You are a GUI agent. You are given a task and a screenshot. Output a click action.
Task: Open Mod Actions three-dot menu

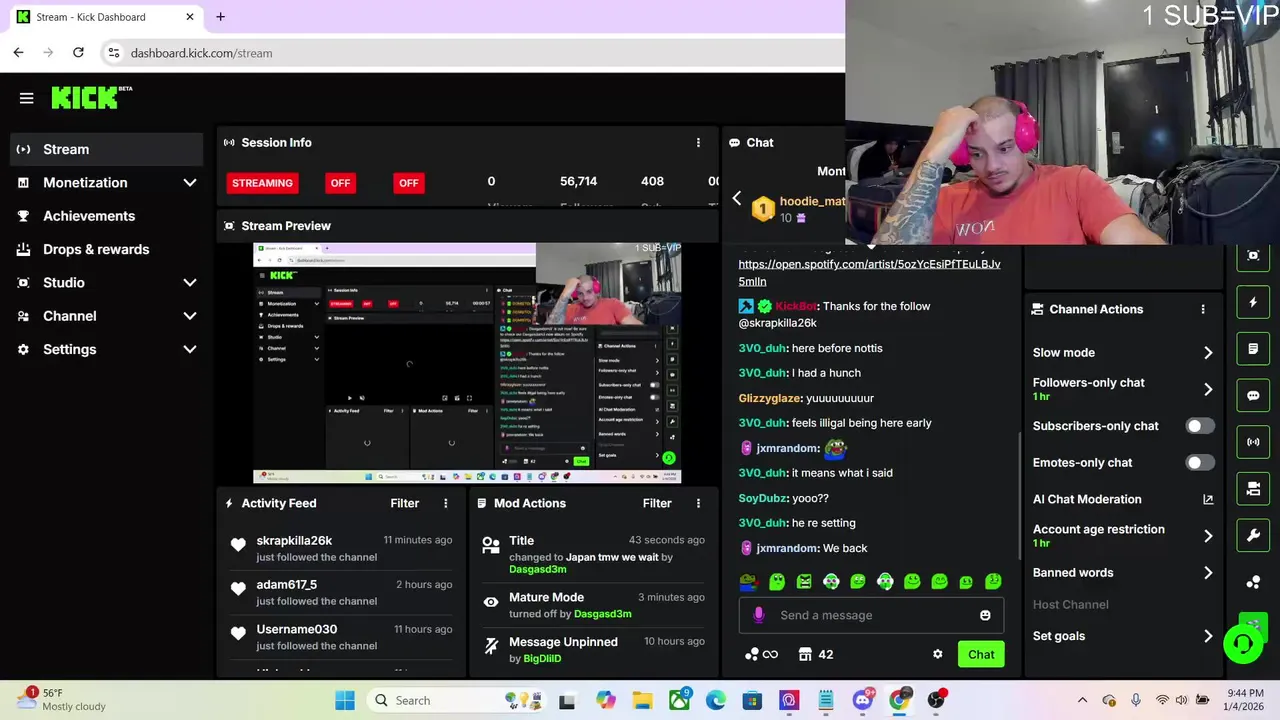coord(698,503)
